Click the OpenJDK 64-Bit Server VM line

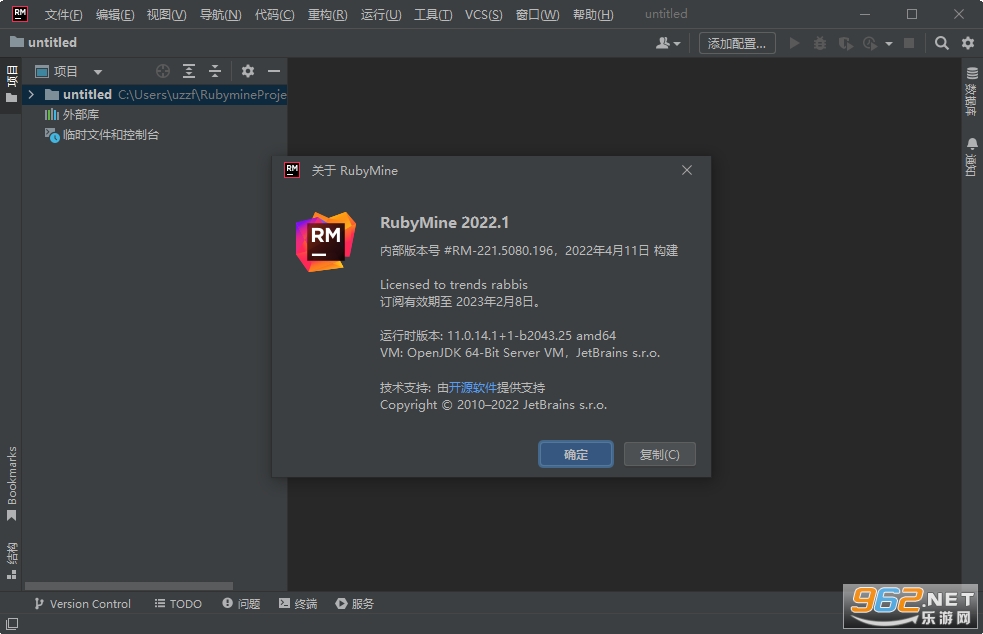click(520, 353)
